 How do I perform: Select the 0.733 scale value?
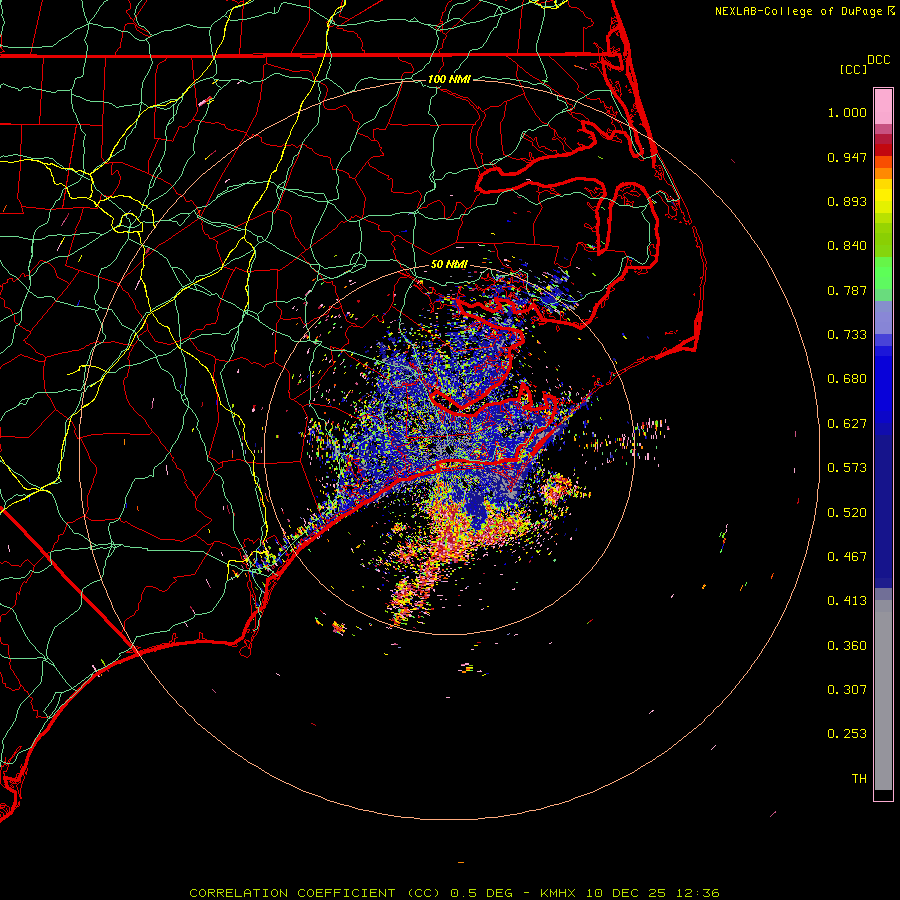[847, 335]
